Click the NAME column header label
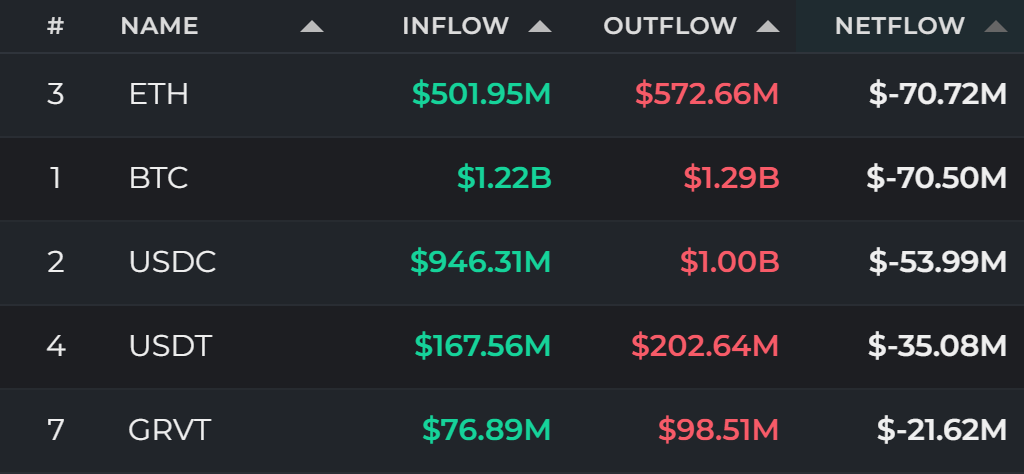Viewport: 1024px width, 474px height. [159, 26]
